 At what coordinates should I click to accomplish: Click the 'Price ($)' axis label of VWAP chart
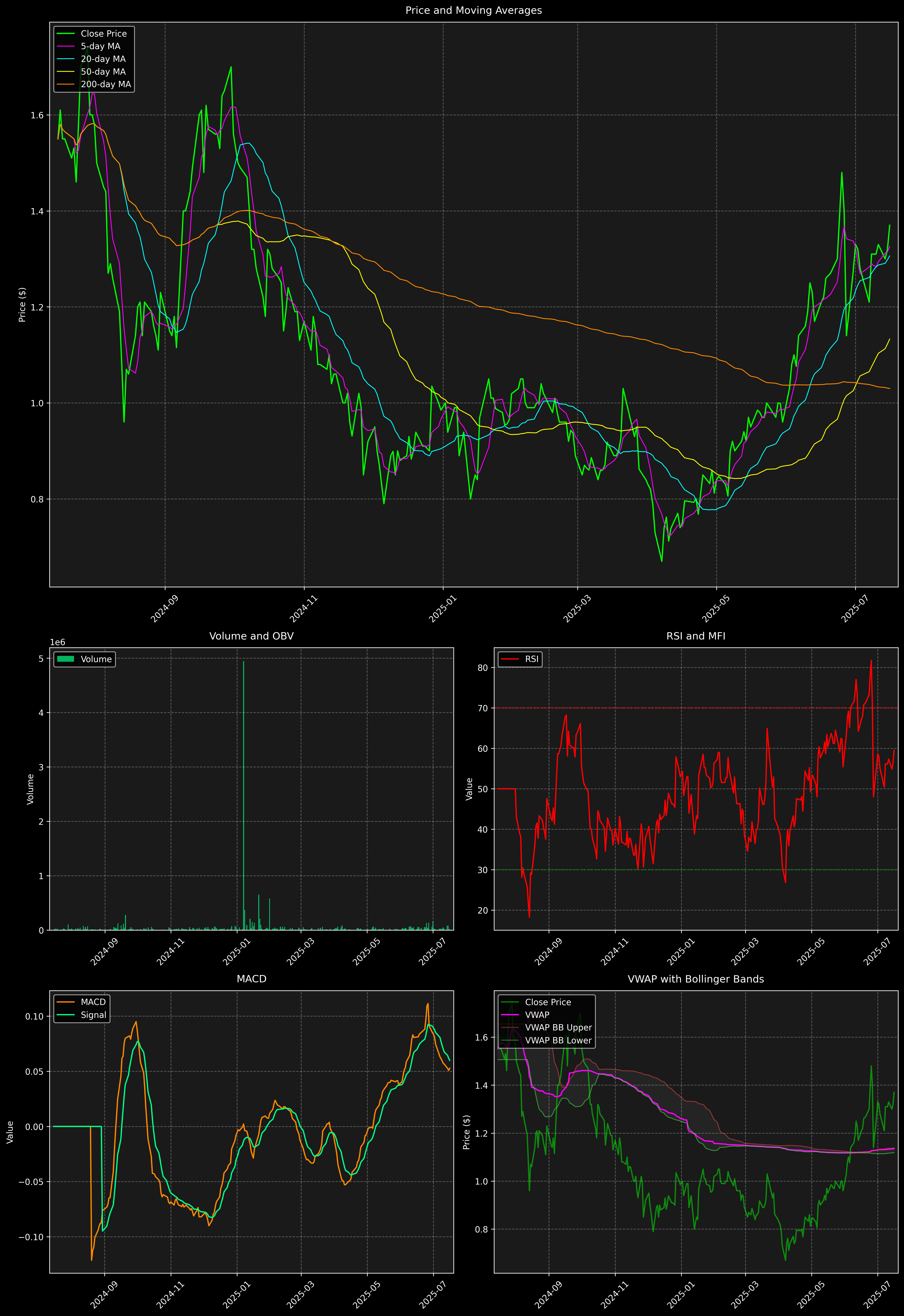tap(467, 1132)
